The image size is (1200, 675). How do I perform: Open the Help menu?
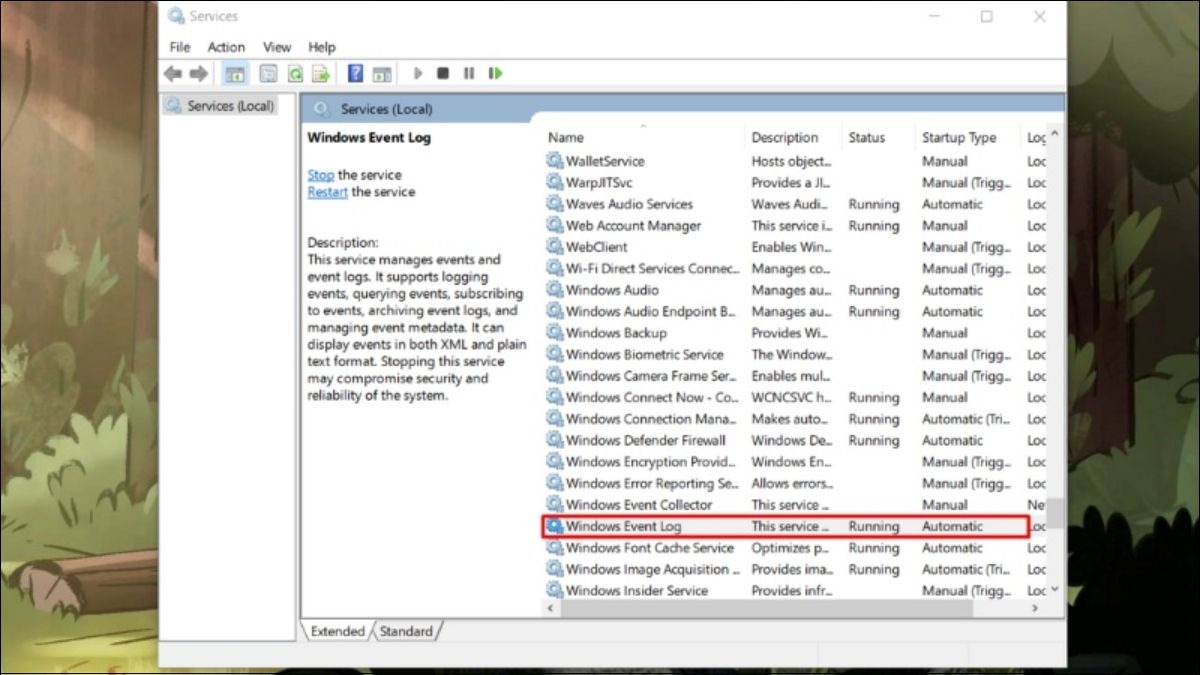coord(322,47)
